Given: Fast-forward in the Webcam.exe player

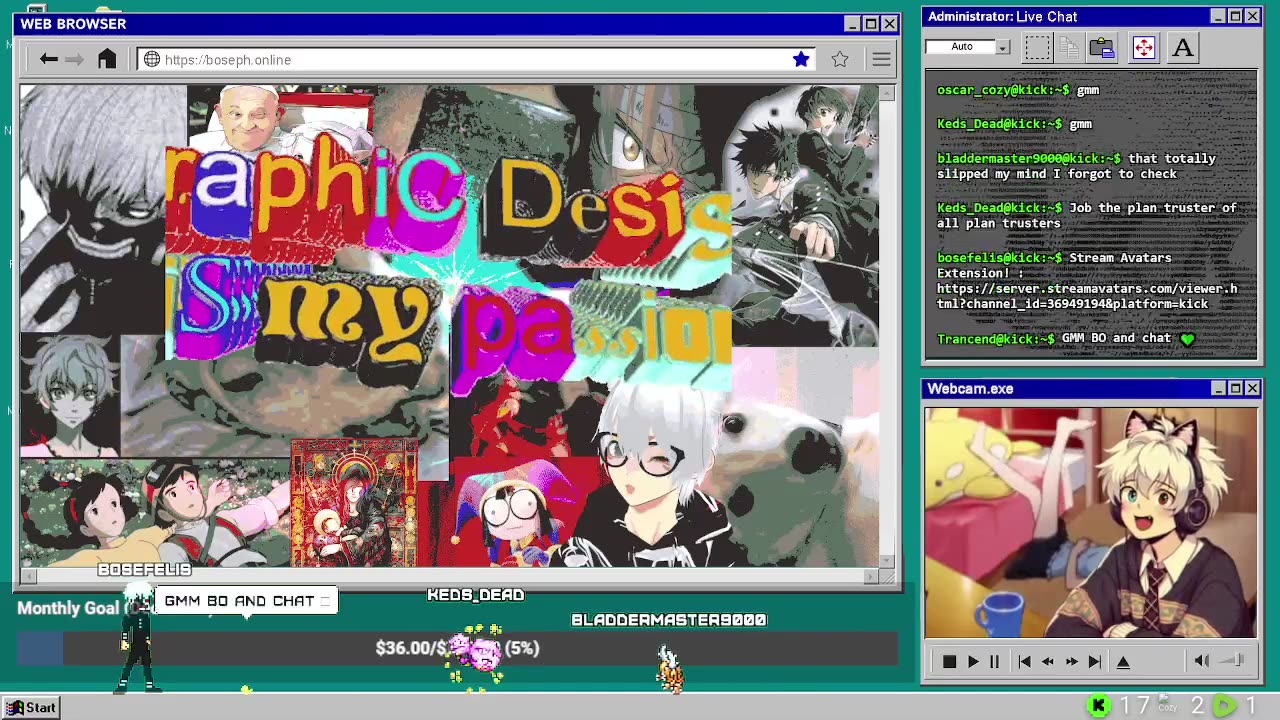Looking at the screenshot, I should pos(1071,661).
